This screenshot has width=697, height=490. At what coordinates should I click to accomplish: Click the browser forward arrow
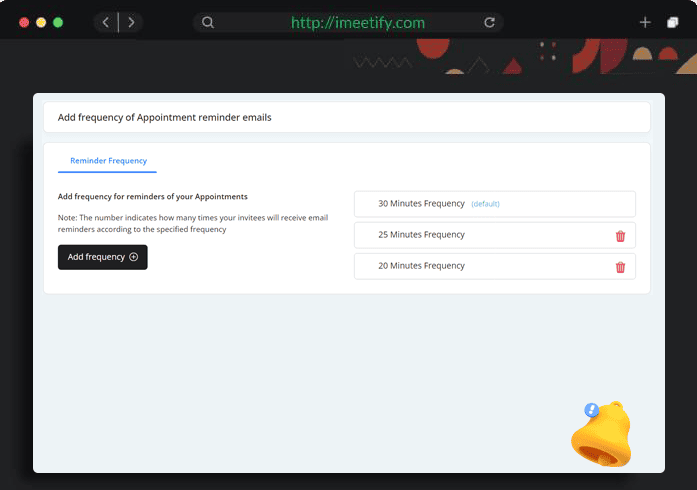(x=131, y=22)
